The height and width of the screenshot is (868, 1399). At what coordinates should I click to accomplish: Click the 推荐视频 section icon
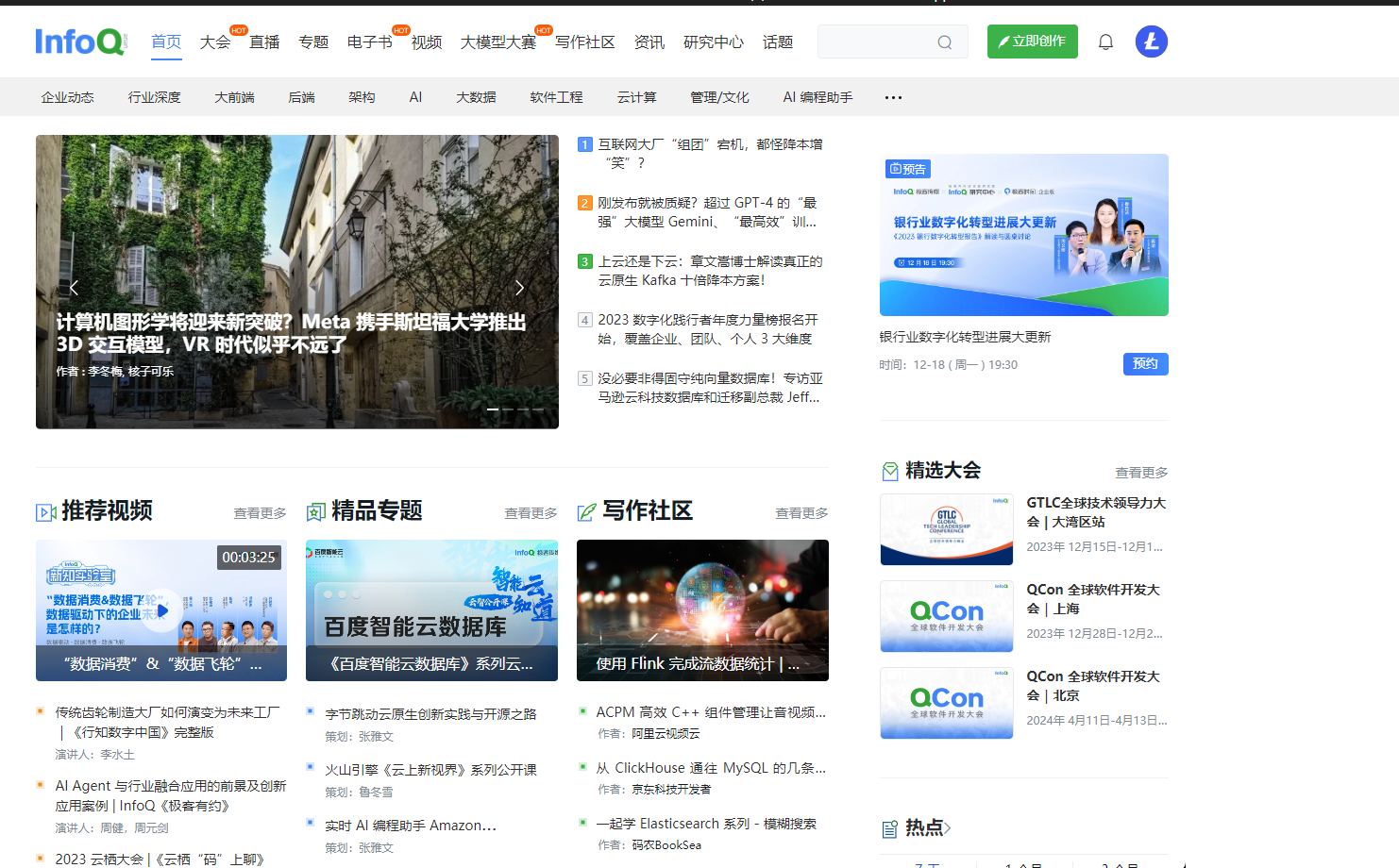tap(46, 512)
